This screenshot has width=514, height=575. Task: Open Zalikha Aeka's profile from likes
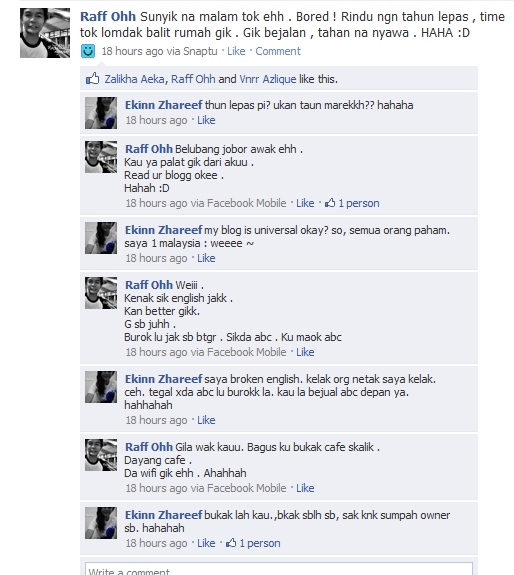[134, 79]
